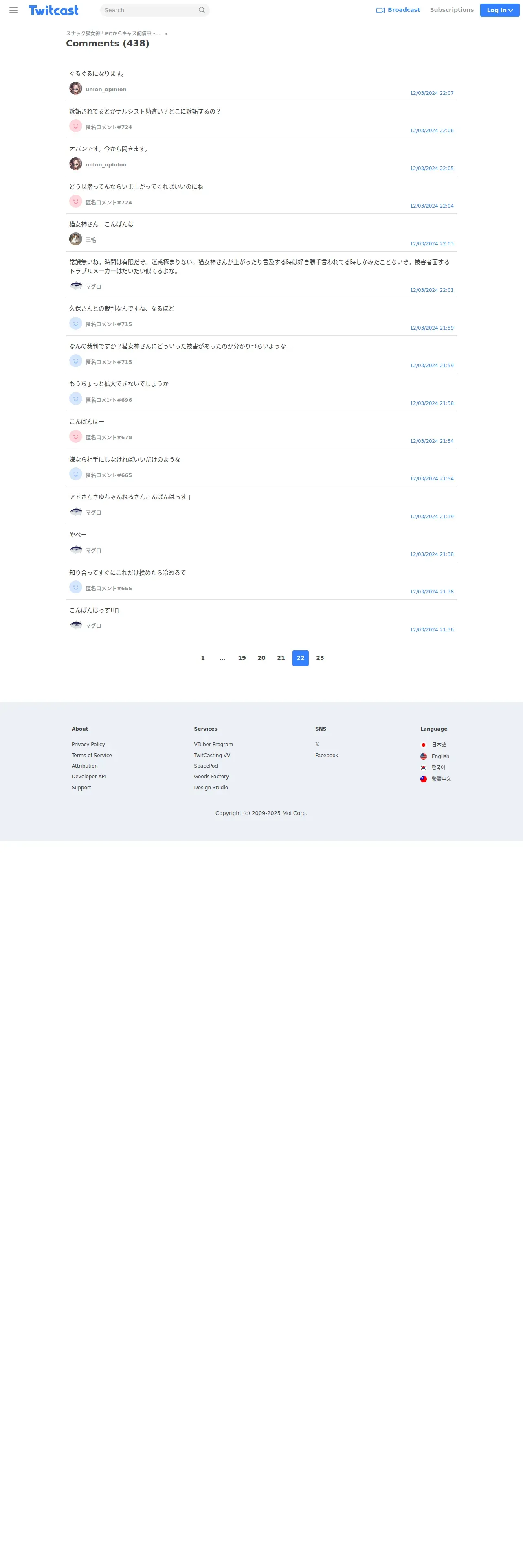This screenshot has width=523, height=1568.
Task: Open union_opinion username on 22:05 comment
Action: (106, 165)
